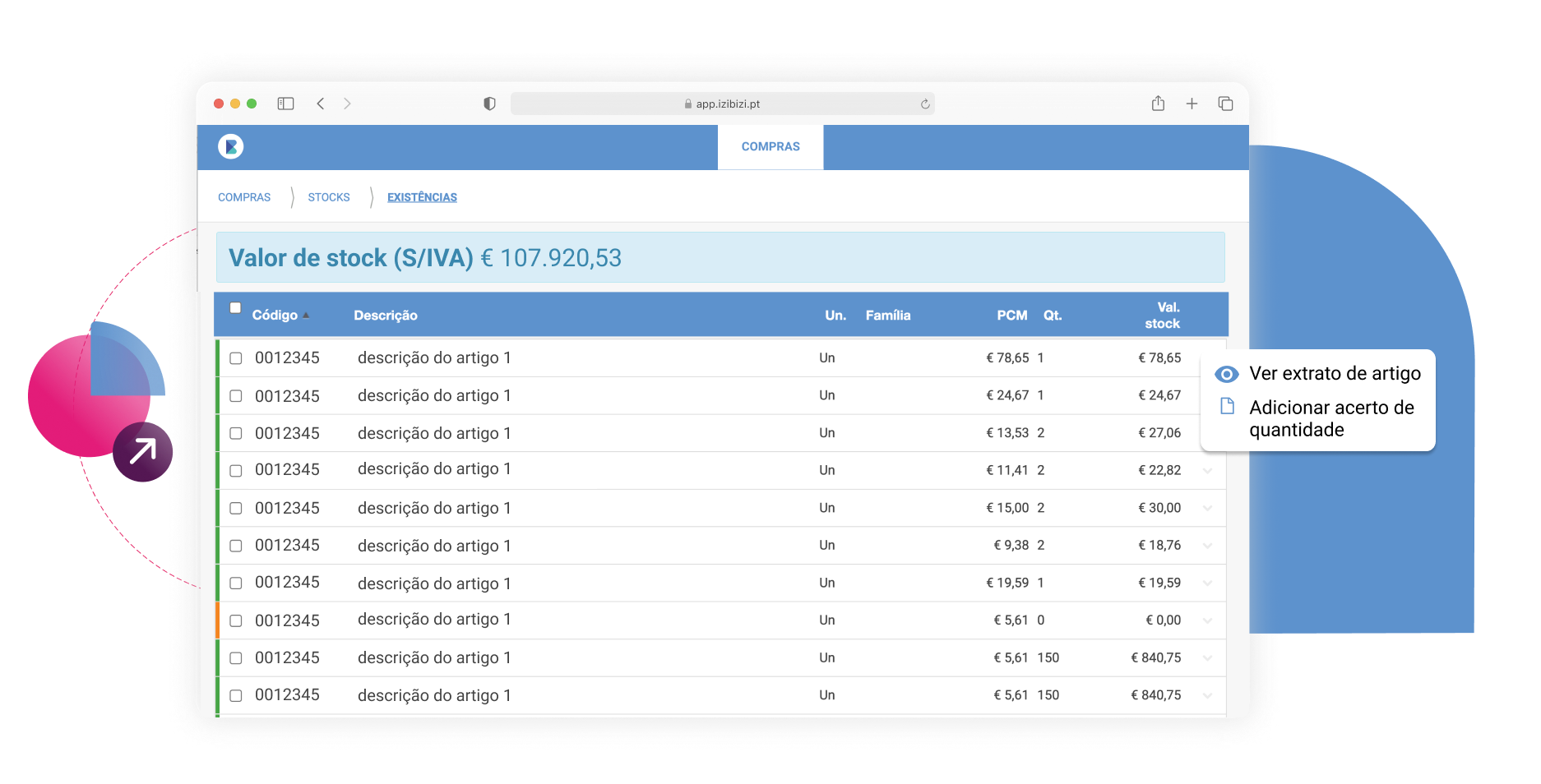Open new tab with plus icon

click(1192, 104)
